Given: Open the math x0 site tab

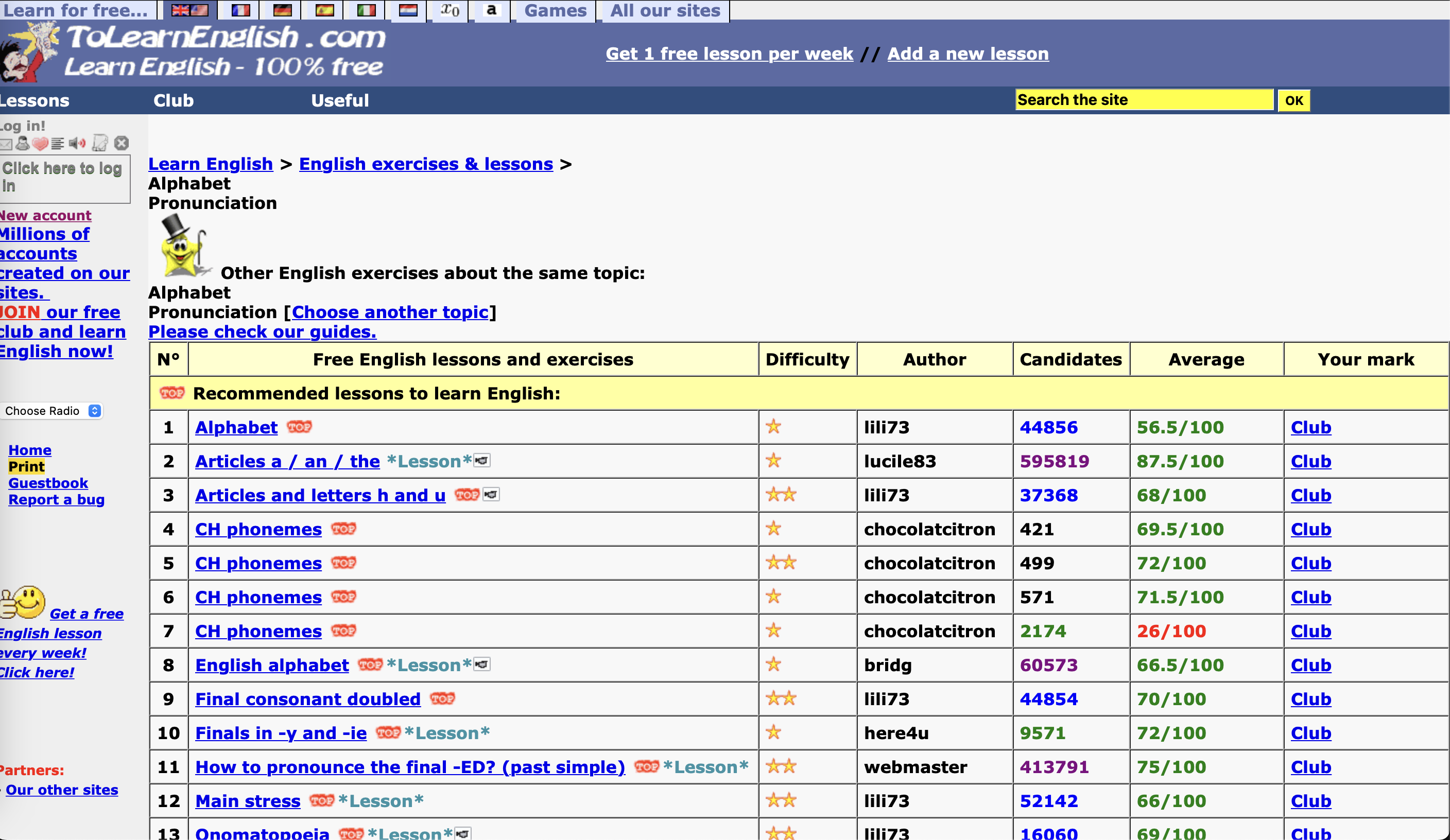Looking at the screenshot, I should click(x=450, y=10).
